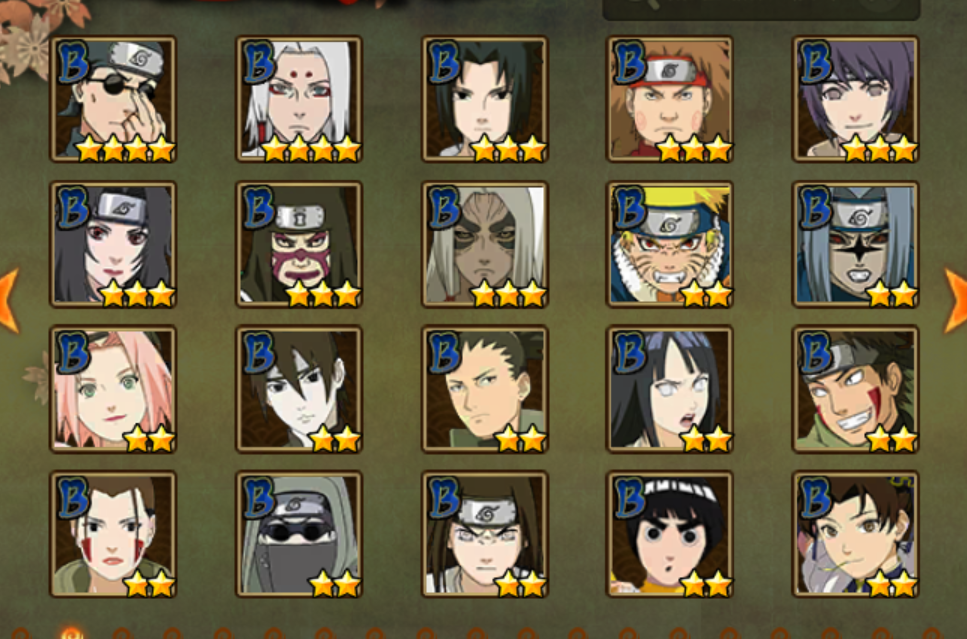
Task: Select the ponytail ninja in green vest
Action: click(485, 389)
